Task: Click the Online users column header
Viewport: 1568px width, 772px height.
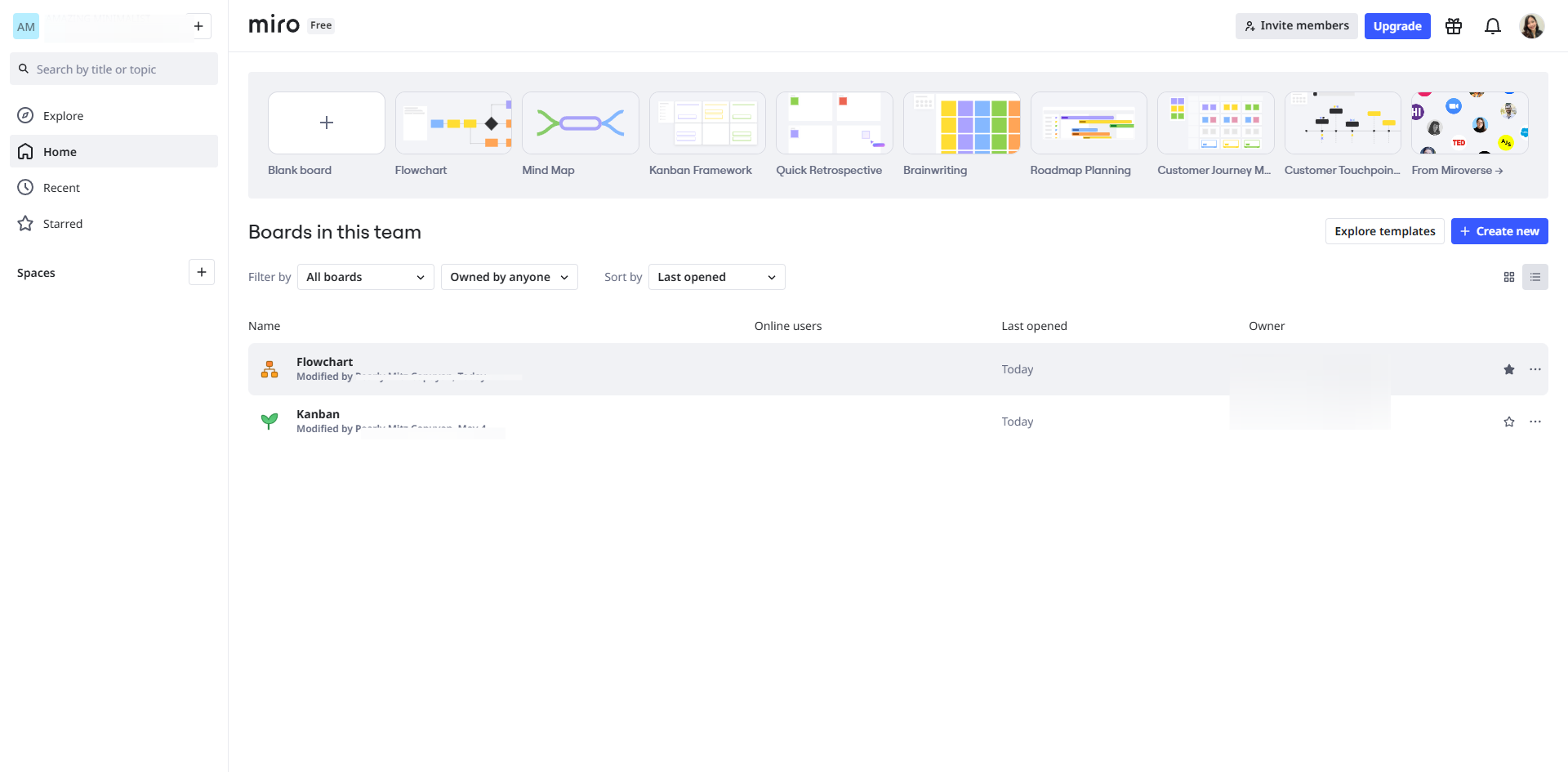Action: [788, 326]
